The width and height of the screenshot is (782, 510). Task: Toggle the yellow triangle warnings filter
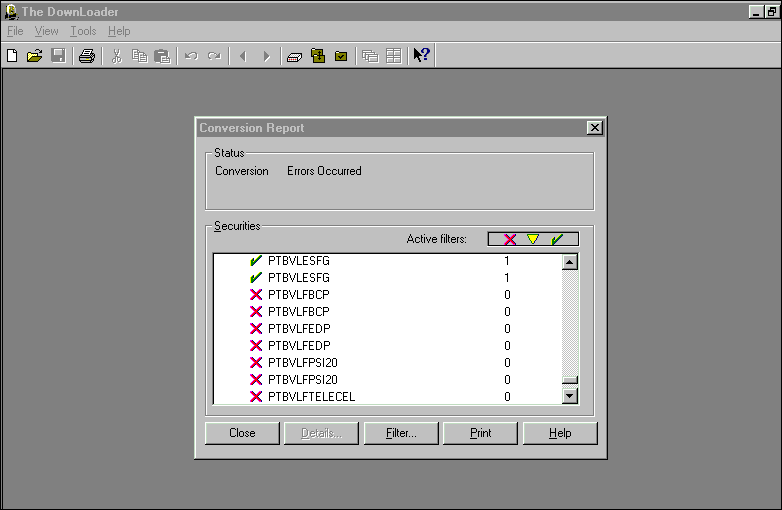coord(533,239)
